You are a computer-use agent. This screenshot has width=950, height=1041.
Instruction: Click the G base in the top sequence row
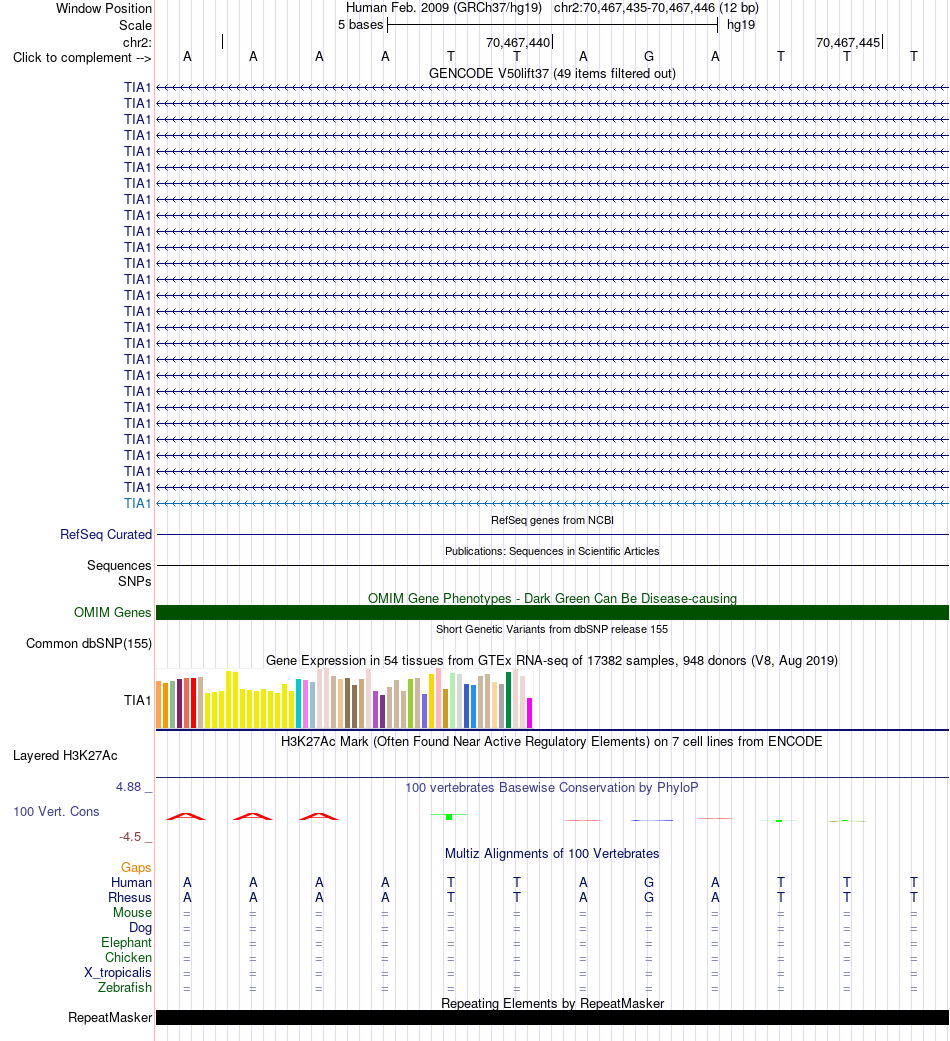point(649,56)
